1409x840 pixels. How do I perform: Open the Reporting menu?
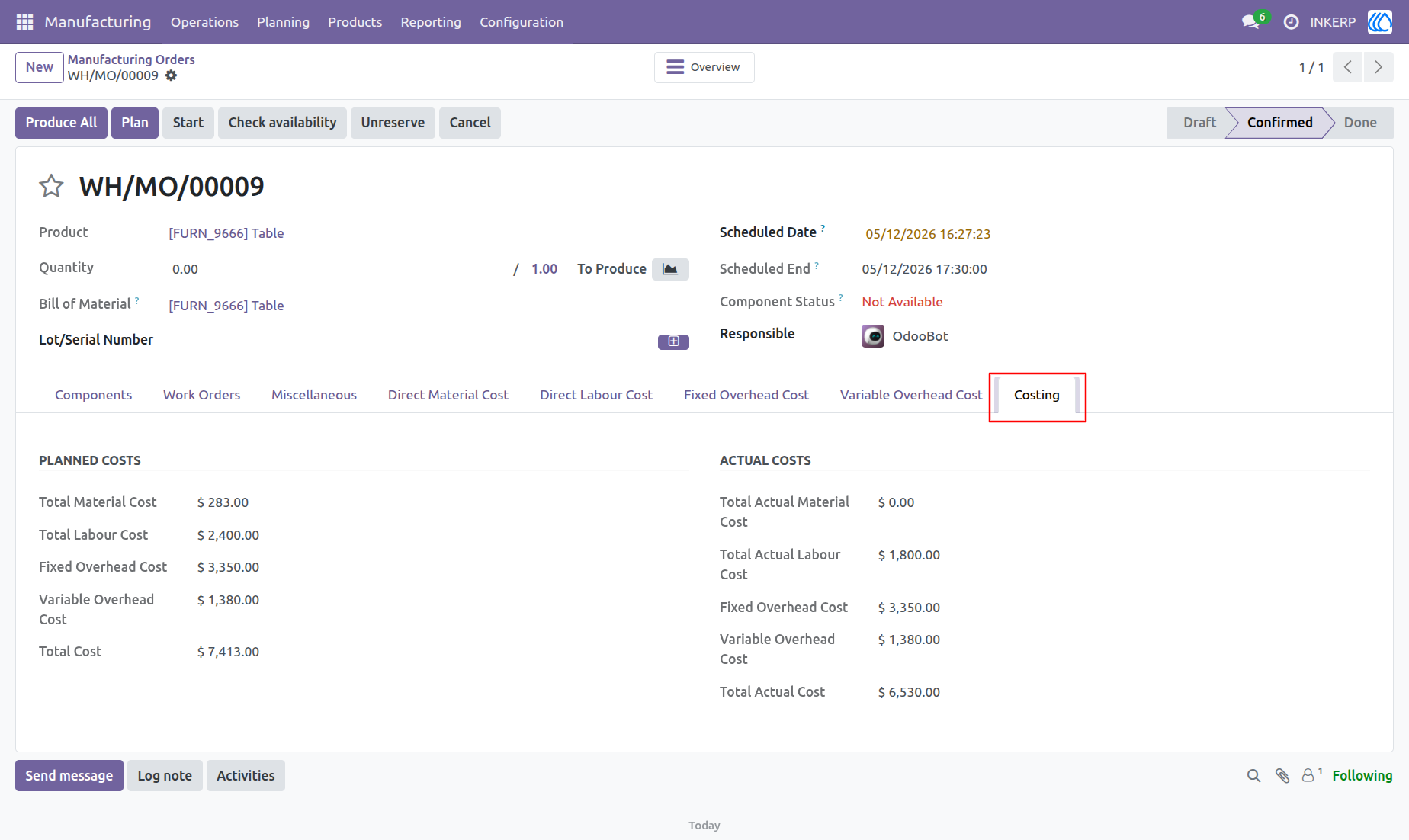pos(431,22)
